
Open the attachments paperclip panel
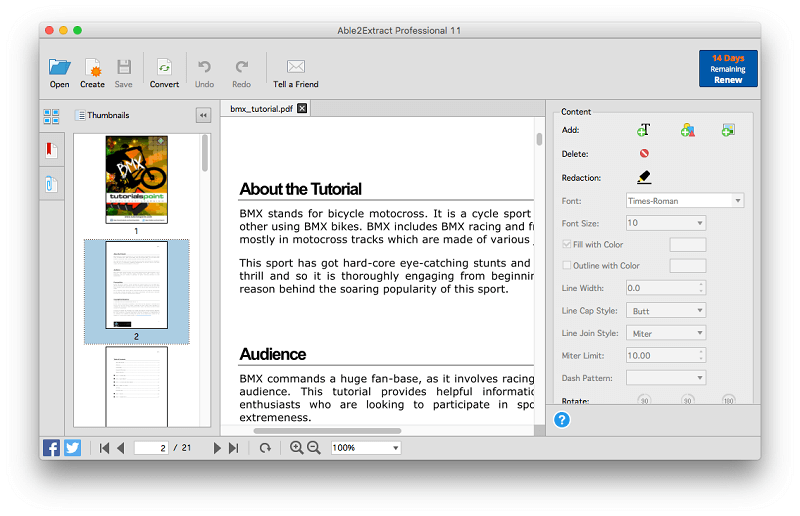pos(52,184)
